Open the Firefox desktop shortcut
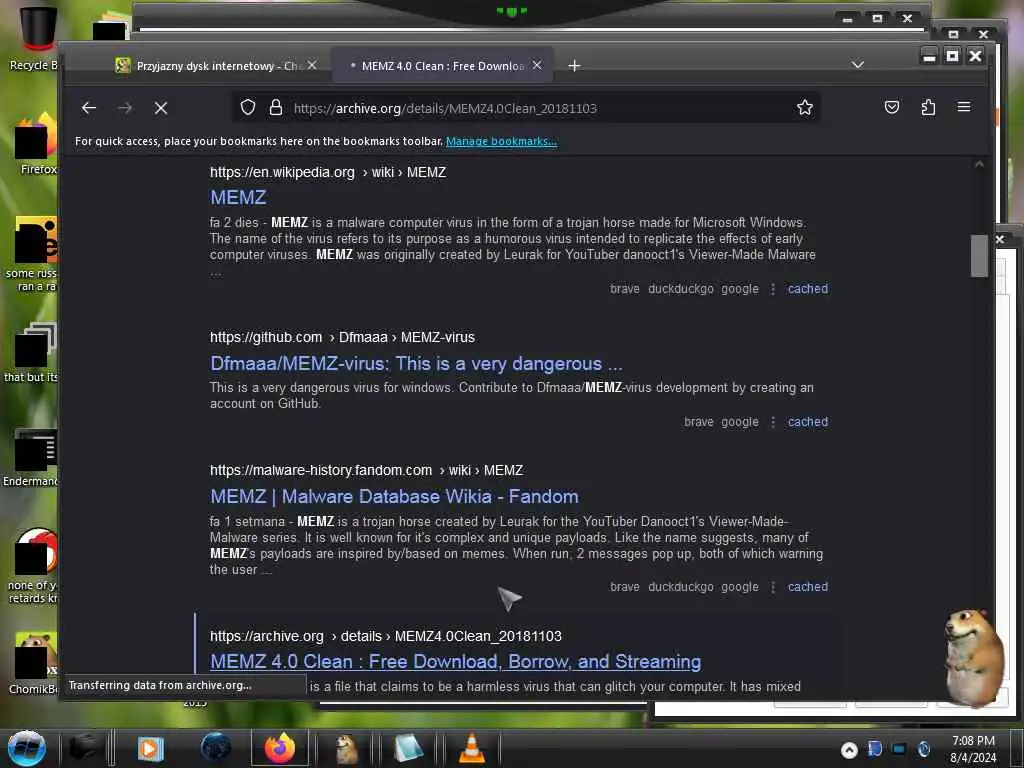 pos(37,144)
